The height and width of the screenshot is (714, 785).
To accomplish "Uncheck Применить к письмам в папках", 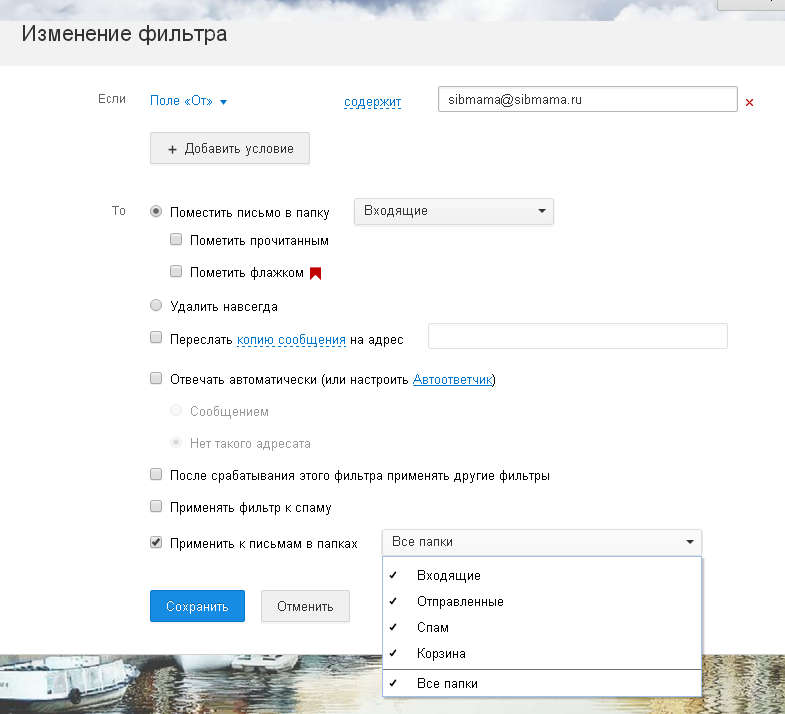I will [156, 542].
